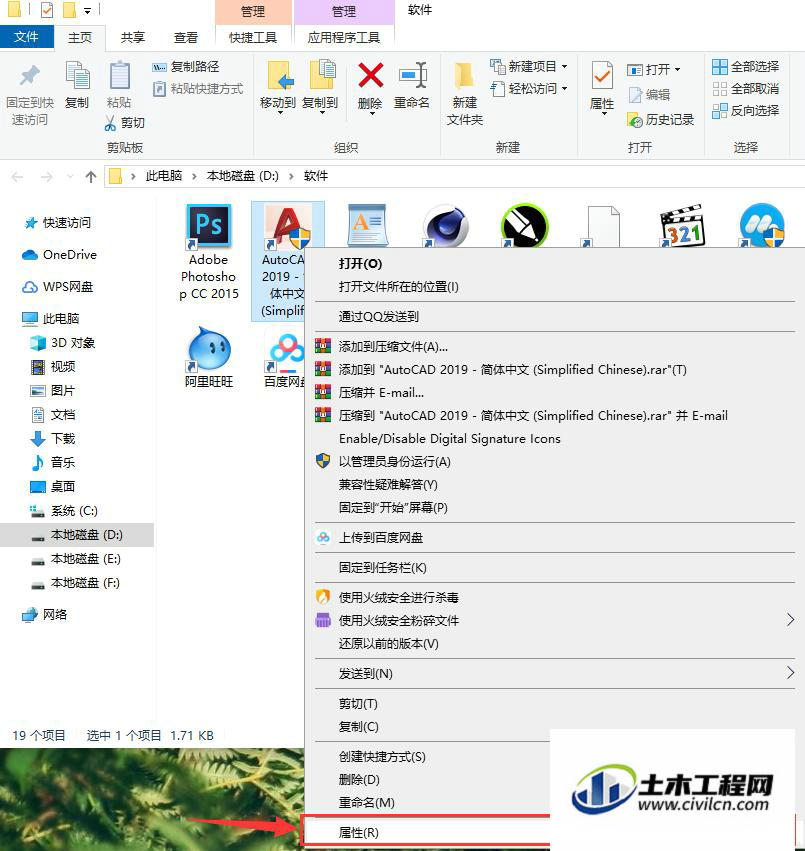Screen dimensions: 805x851
Task: Open the 3D Objects folder
Action: (62, 343)
